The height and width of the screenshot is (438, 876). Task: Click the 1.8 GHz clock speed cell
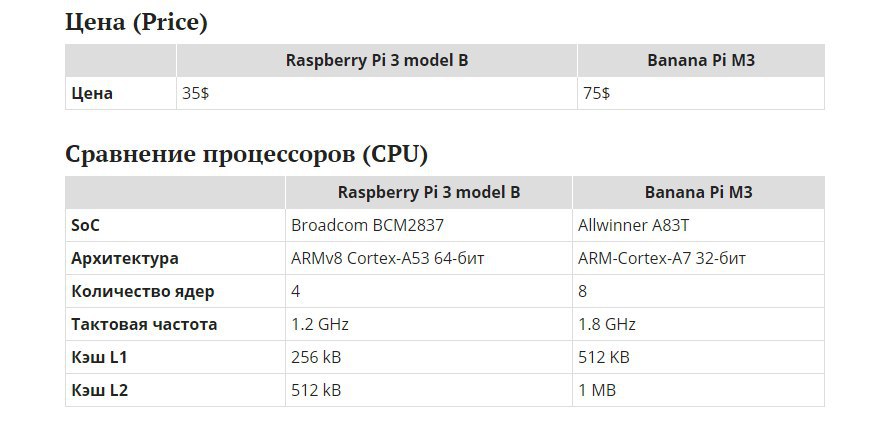607,324
